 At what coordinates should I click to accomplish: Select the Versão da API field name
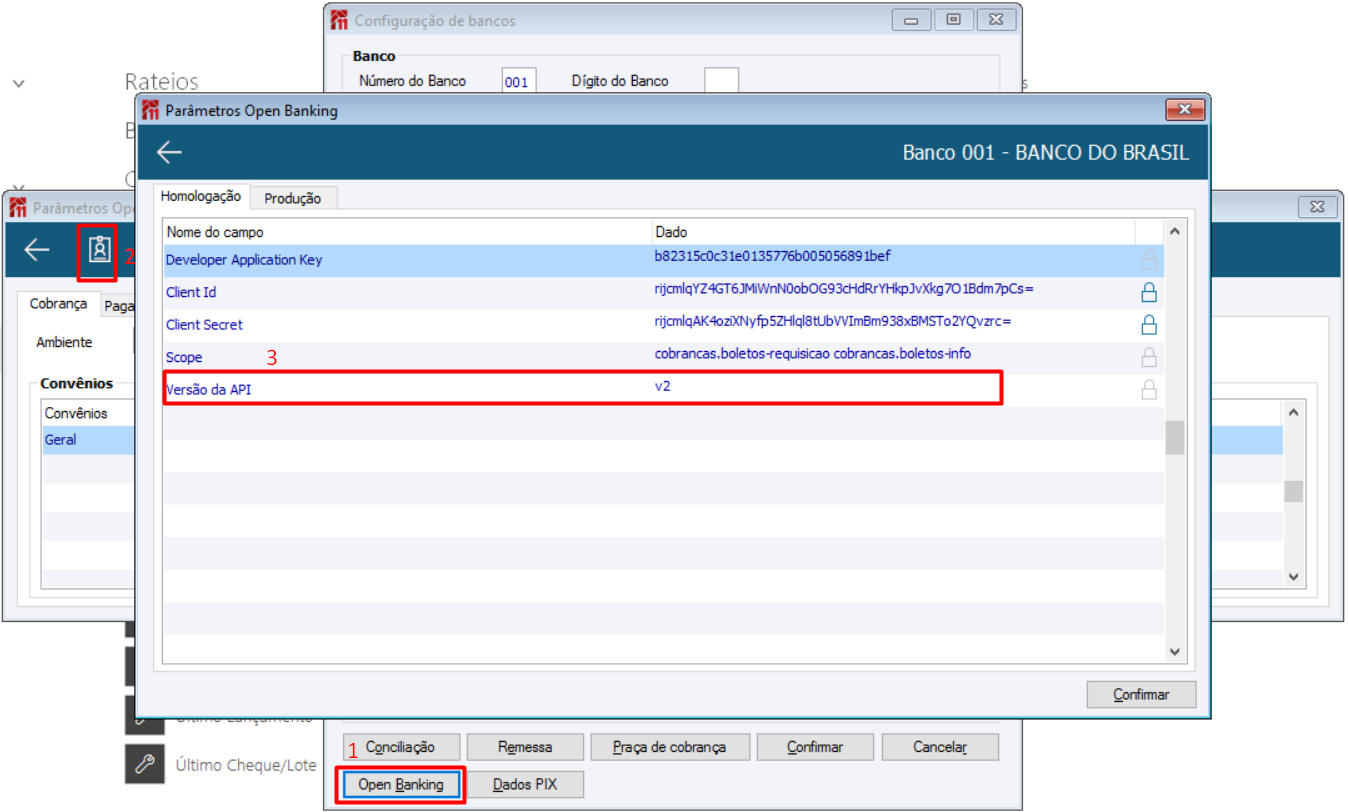click(x=208, y=389)
